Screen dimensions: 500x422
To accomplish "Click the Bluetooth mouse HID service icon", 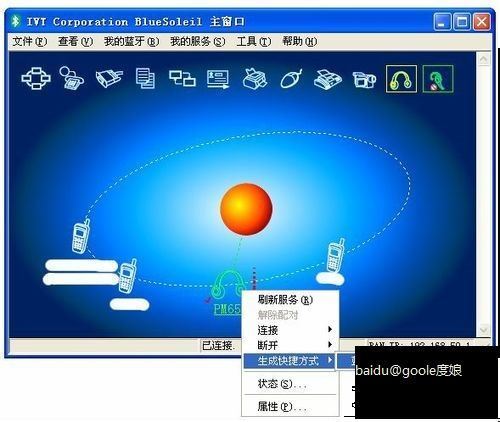I will (x=291, y=79).
